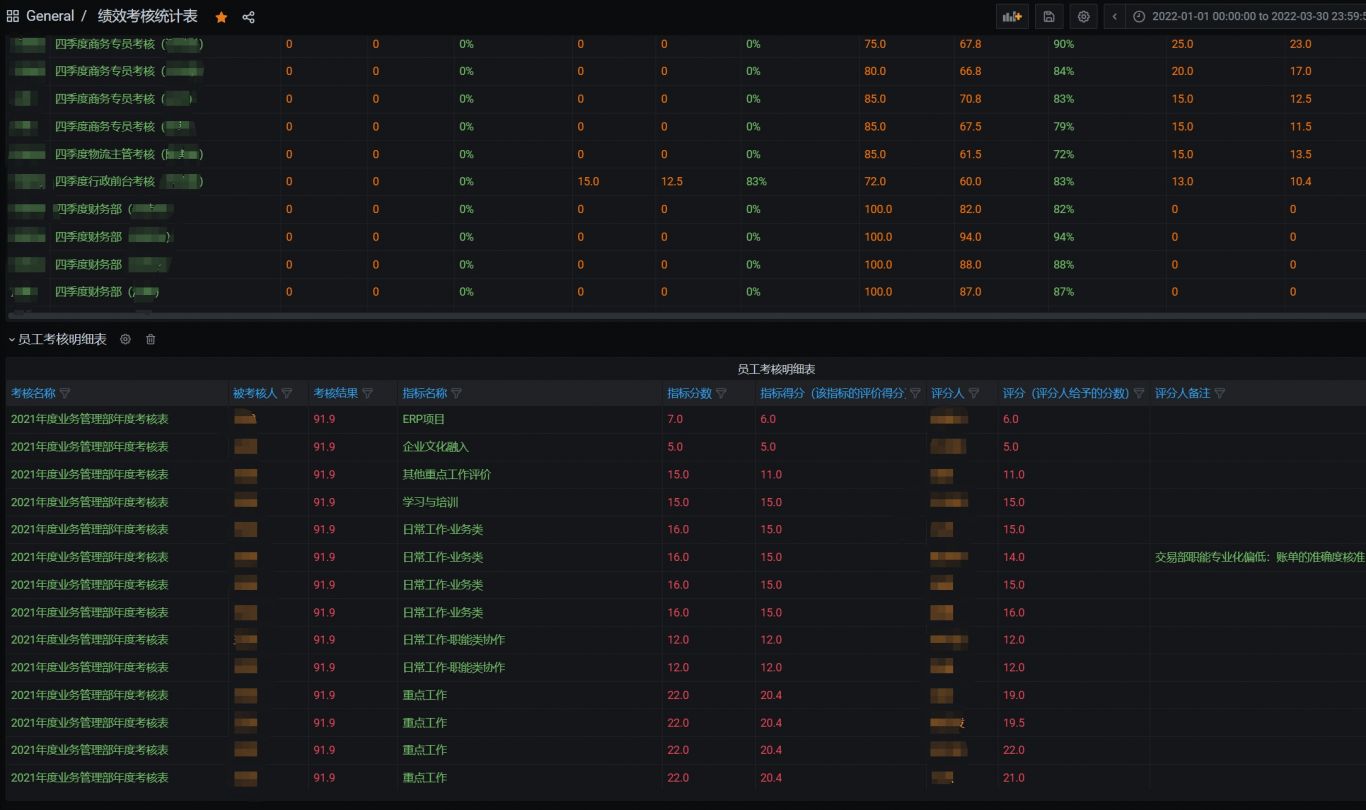Viewport: 1366px width, 810px height.
Task: Open the time range picker
Action: 1246,16
